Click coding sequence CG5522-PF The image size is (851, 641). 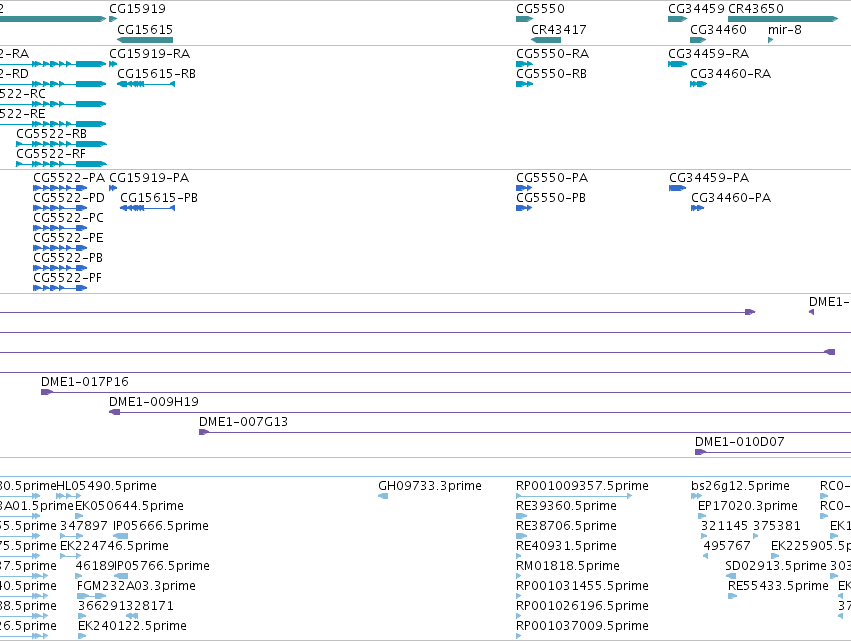coord(67,278)
